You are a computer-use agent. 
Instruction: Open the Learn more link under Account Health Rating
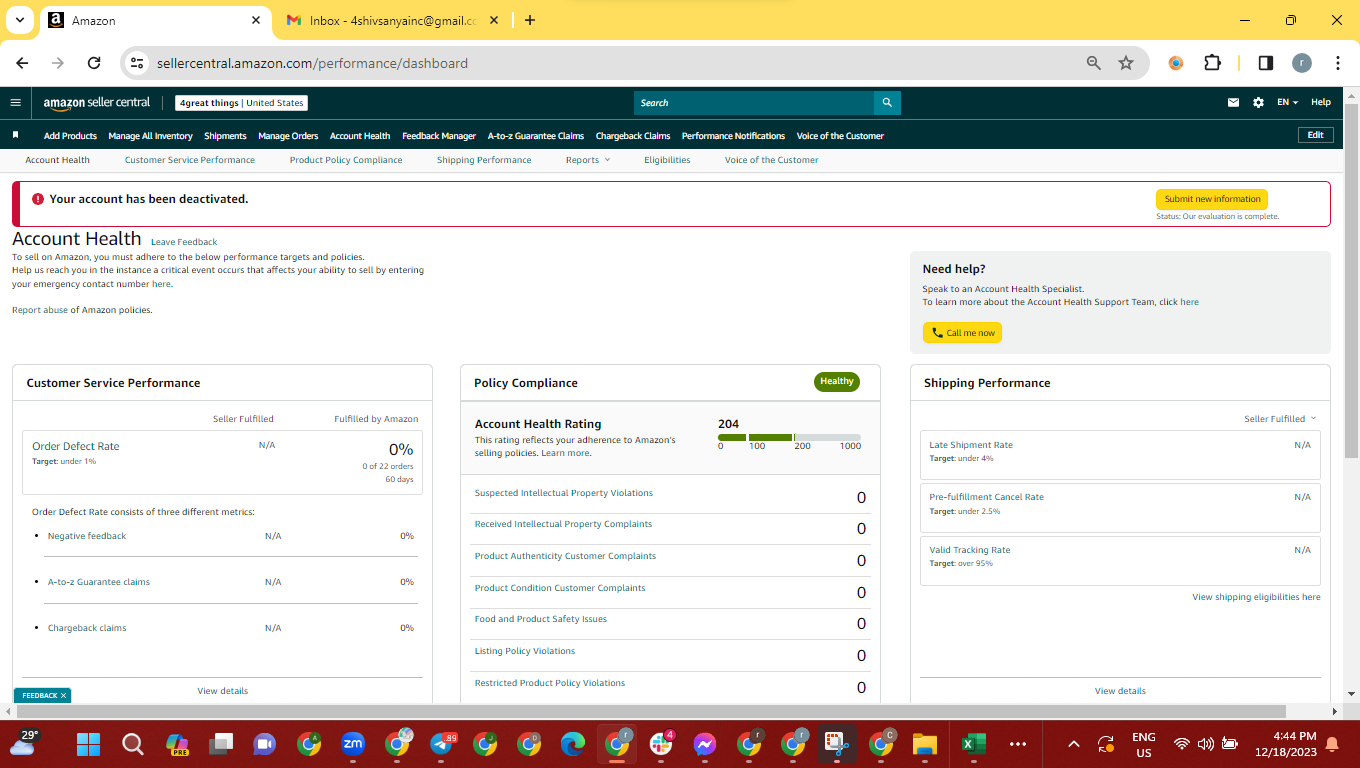(565, 453)
